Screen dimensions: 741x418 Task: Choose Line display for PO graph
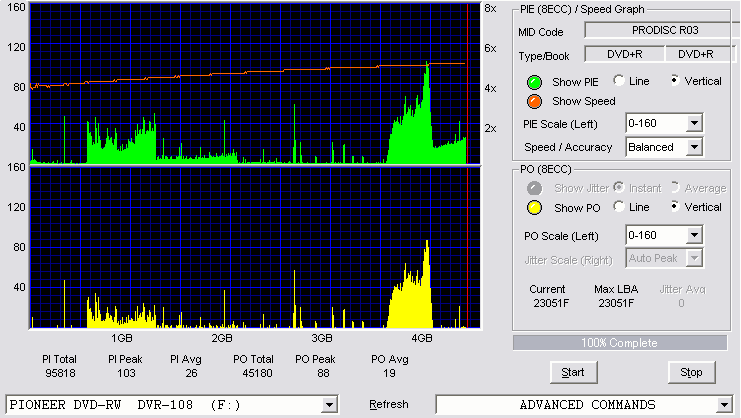click(619, 206)
